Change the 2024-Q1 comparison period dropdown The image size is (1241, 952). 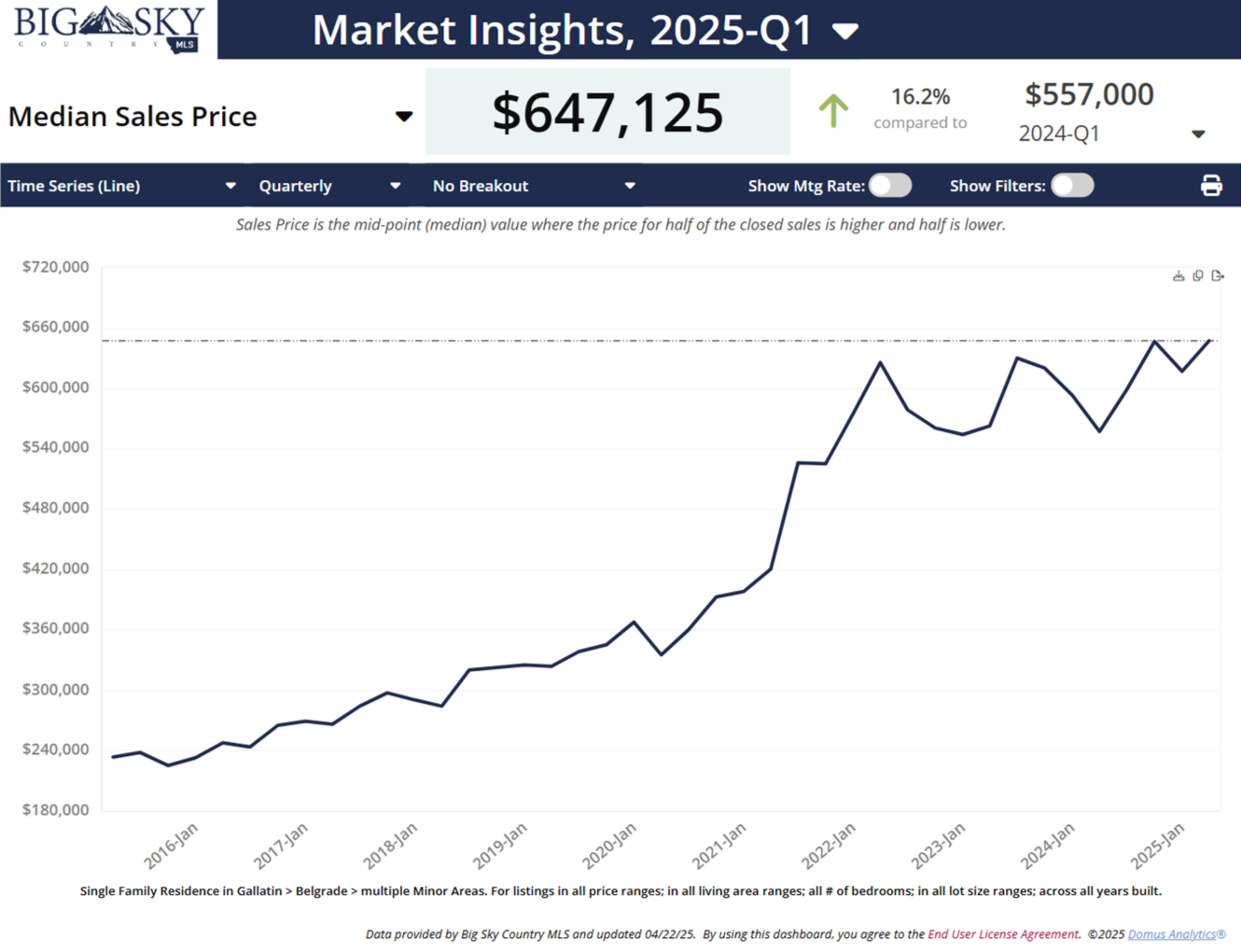[1198, 134]
